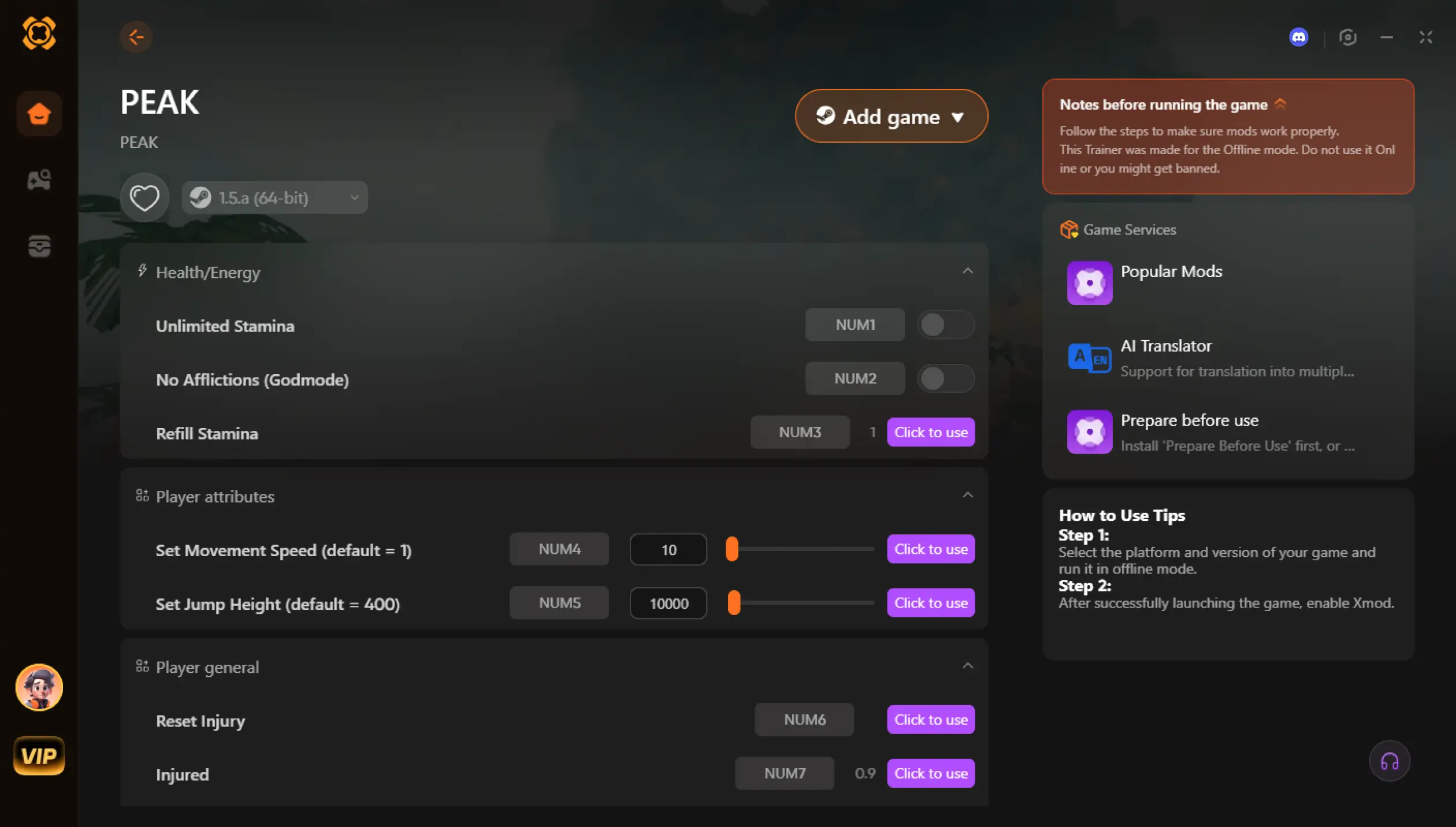
Task: Open the Add game dropdown
Action: (x=891, y=116)
